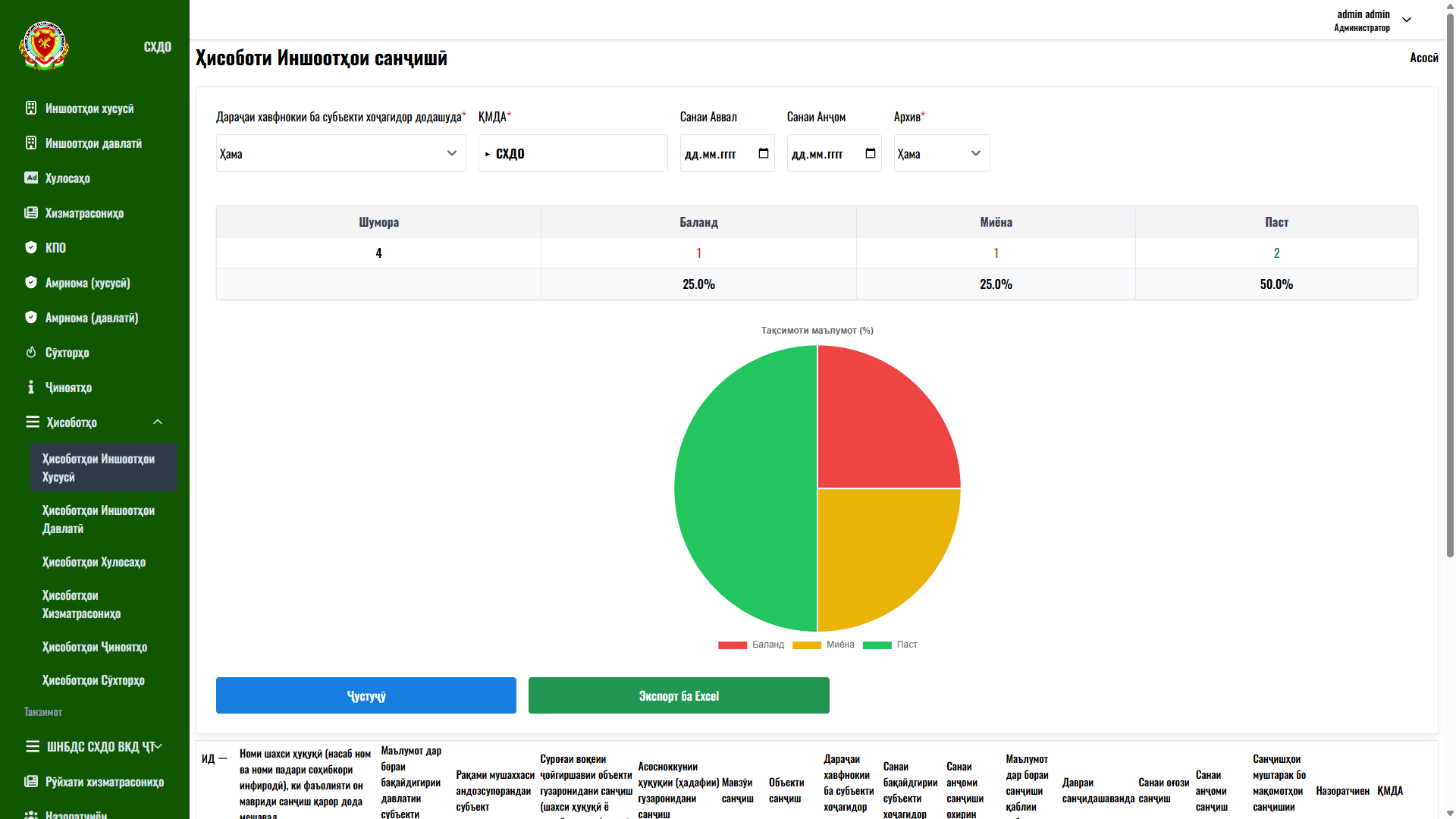Viewport: 1456px width, 819px height.
Task: Open Ҳисоботҳои Ҷиноятҳо report
Action: [x=103, y=646]
